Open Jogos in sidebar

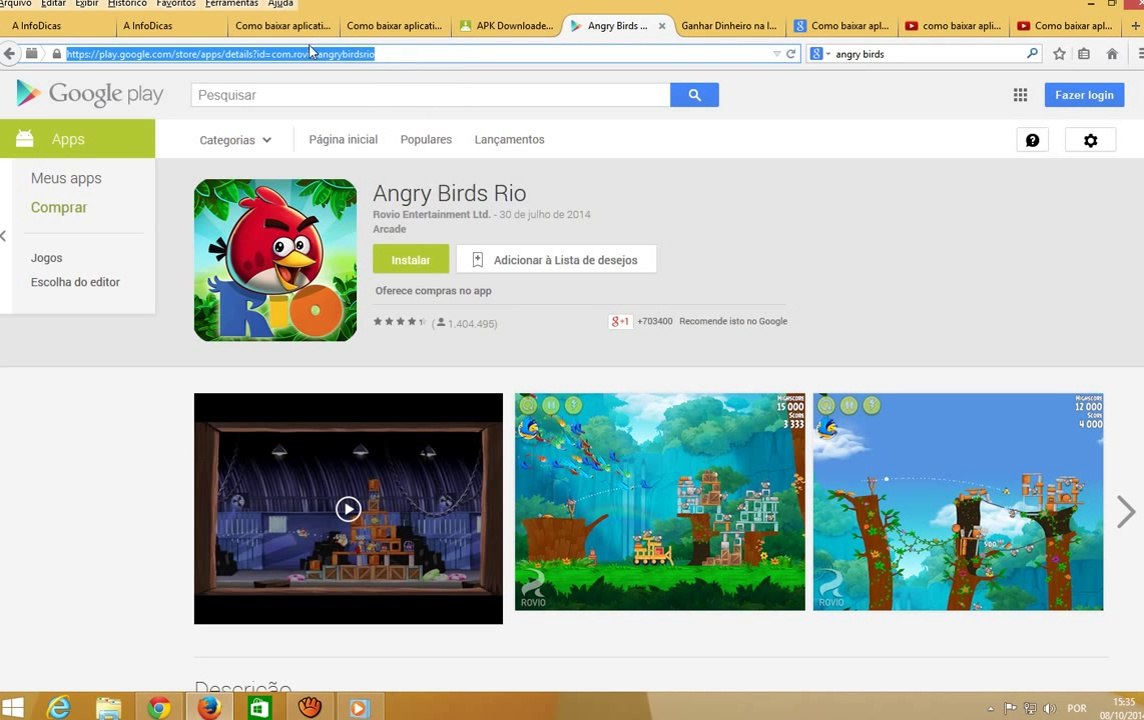[46, 258]
